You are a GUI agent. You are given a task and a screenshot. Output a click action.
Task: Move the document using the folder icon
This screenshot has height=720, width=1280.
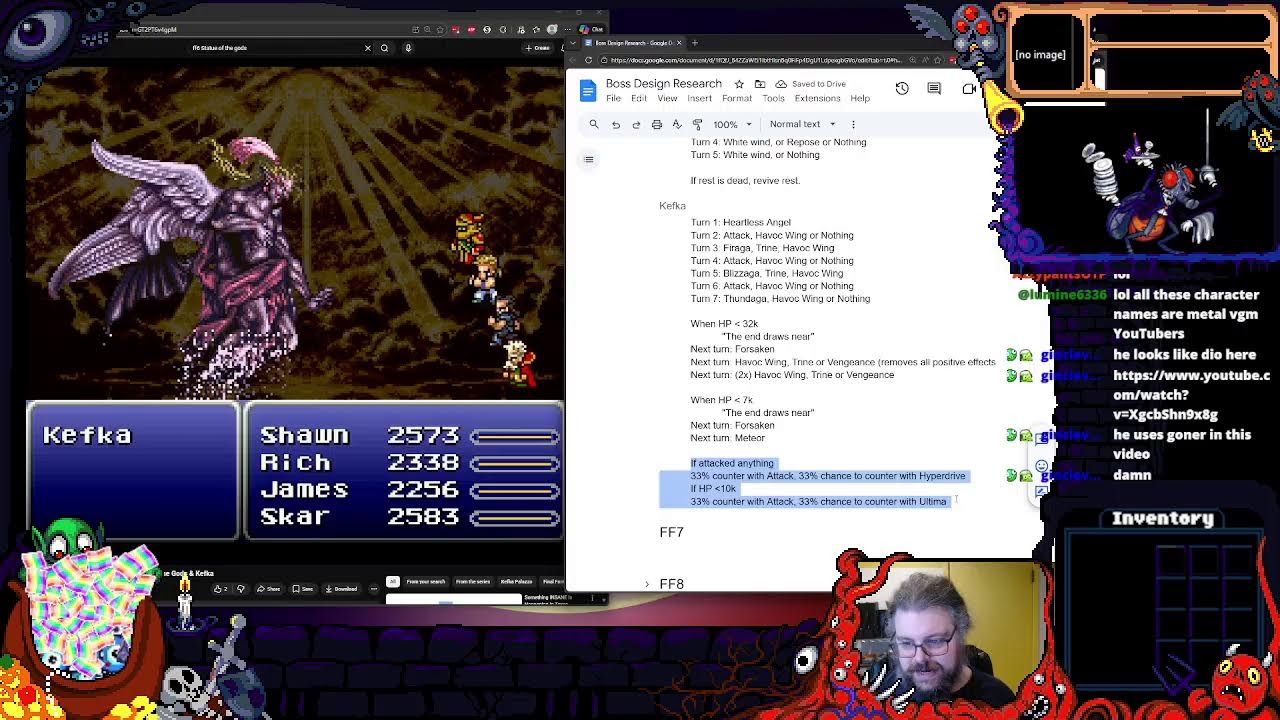[x=760, y=84]
